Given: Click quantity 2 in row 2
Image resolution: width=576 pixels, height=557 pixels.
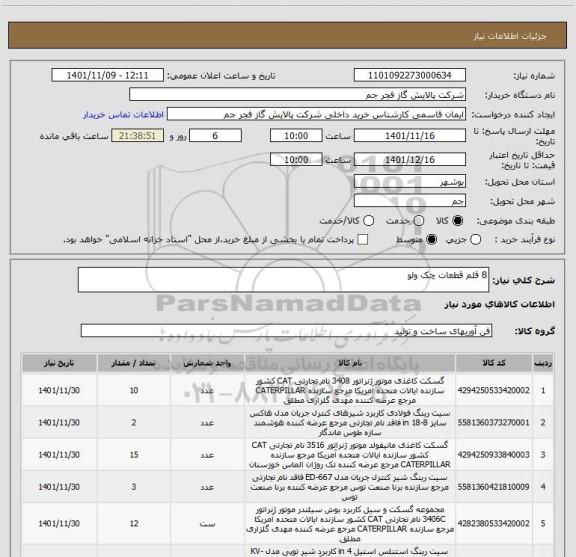Looking at the screenshot, I should (x=134, y=423).
